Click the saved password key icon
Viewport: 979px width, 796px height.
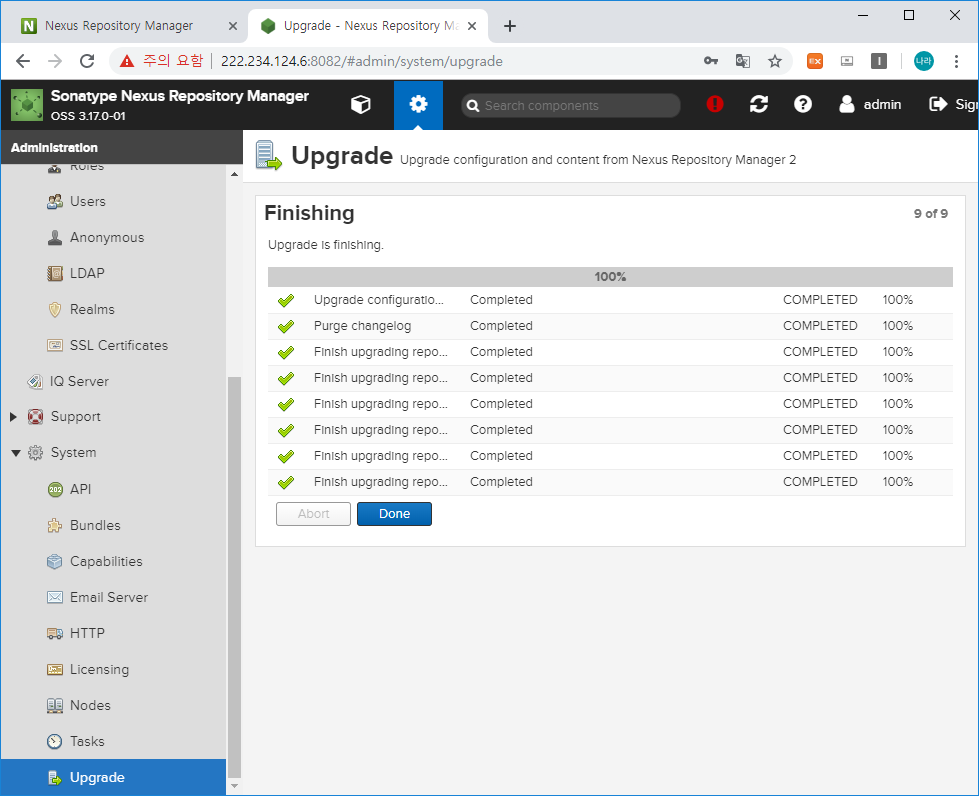[711, 61]
